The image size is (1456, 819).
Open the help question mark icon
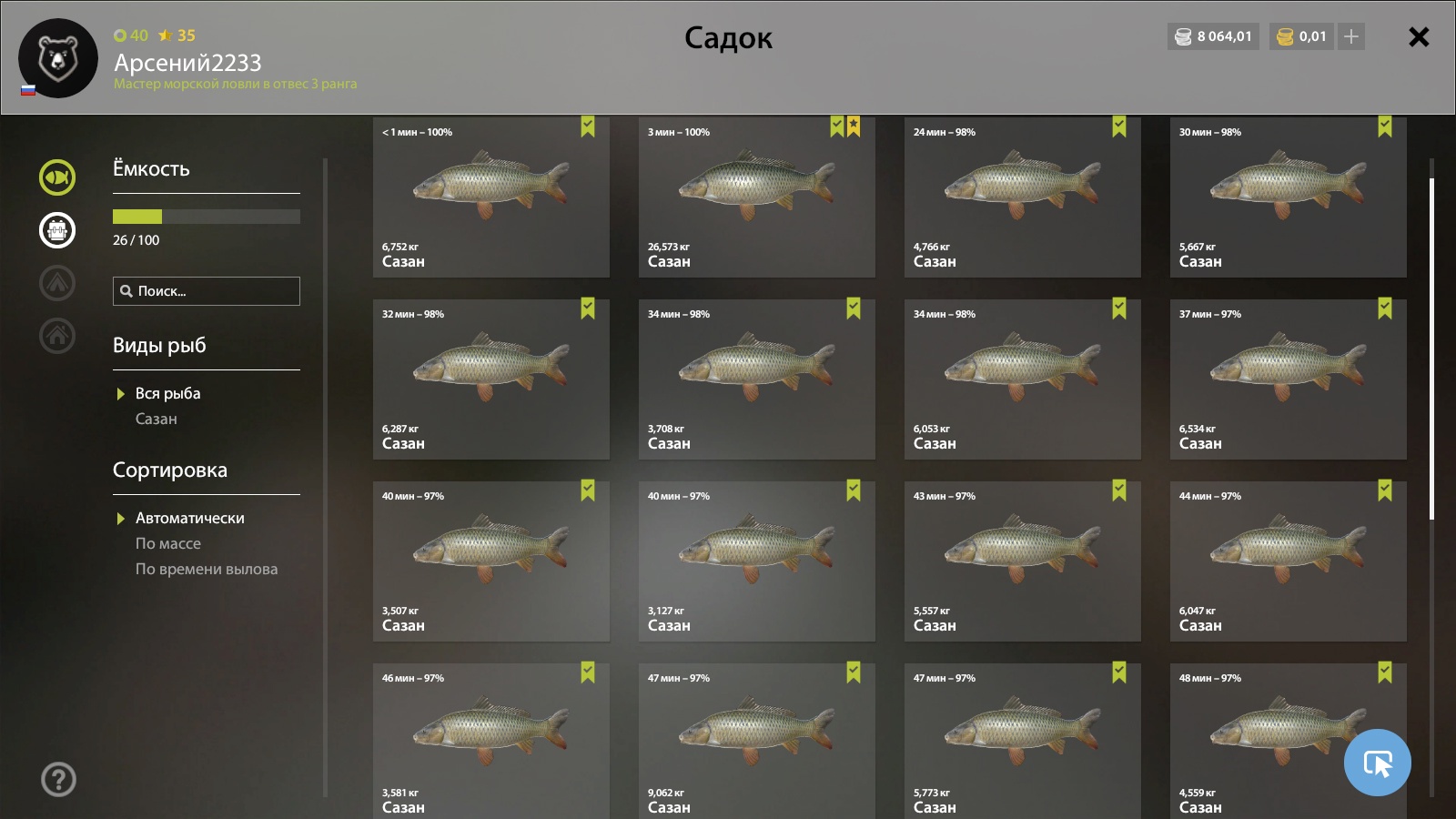click(x=58, y=780)
